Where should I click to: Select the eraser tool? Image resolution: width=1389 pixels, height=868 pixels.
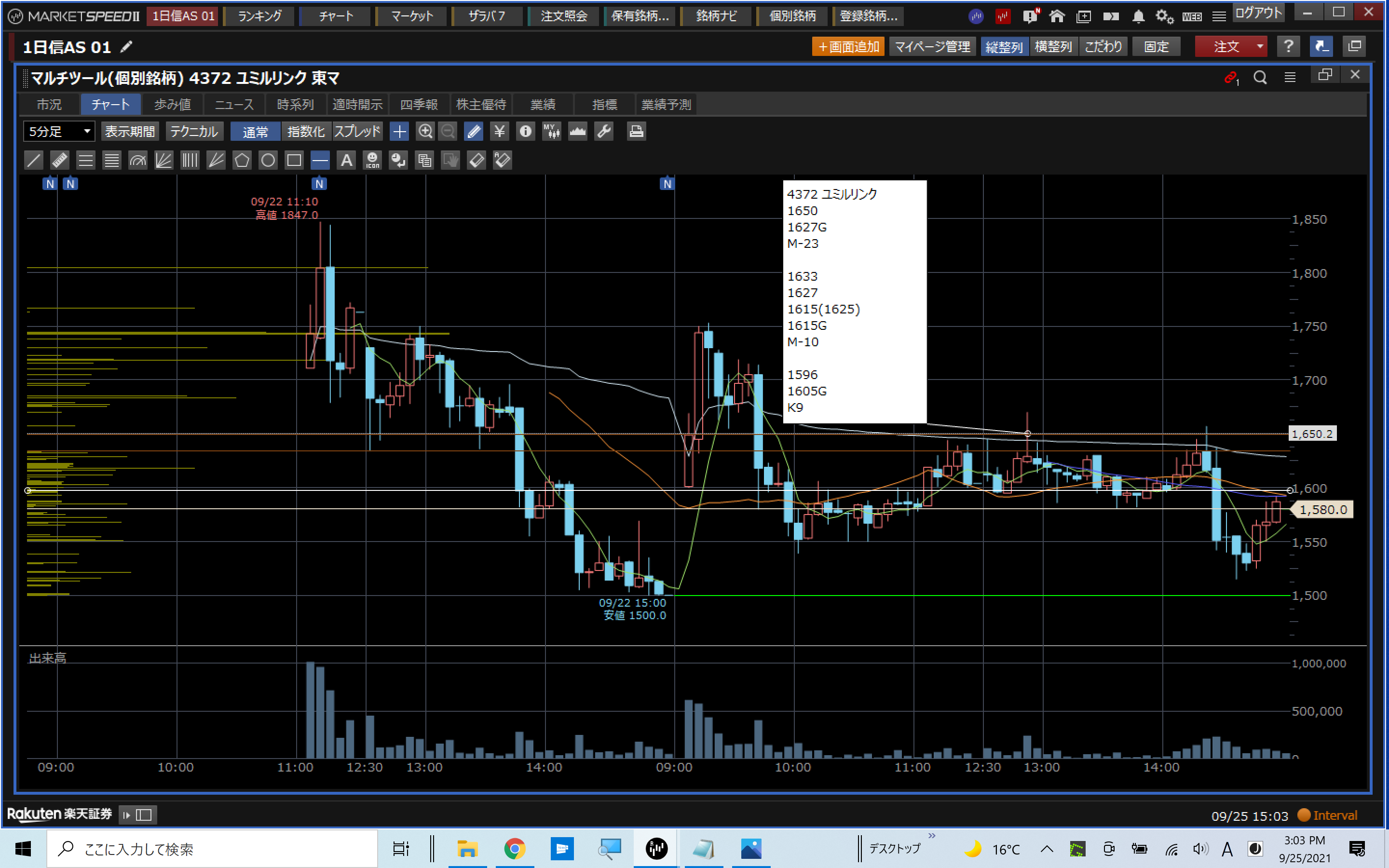point(477,160)
